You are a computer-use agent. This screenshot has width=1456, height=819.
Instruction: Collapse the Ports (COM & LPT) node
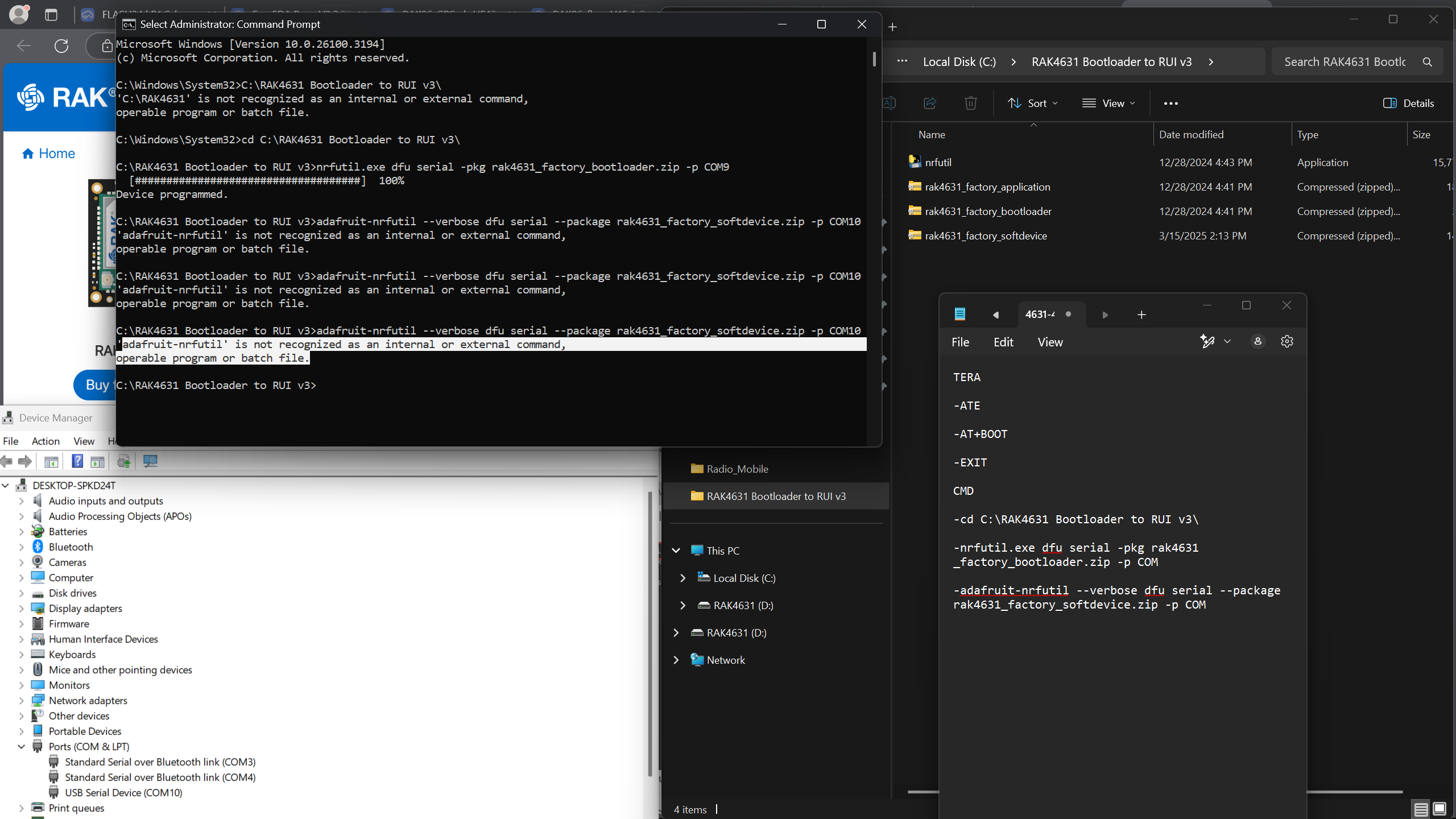[22, 747]
